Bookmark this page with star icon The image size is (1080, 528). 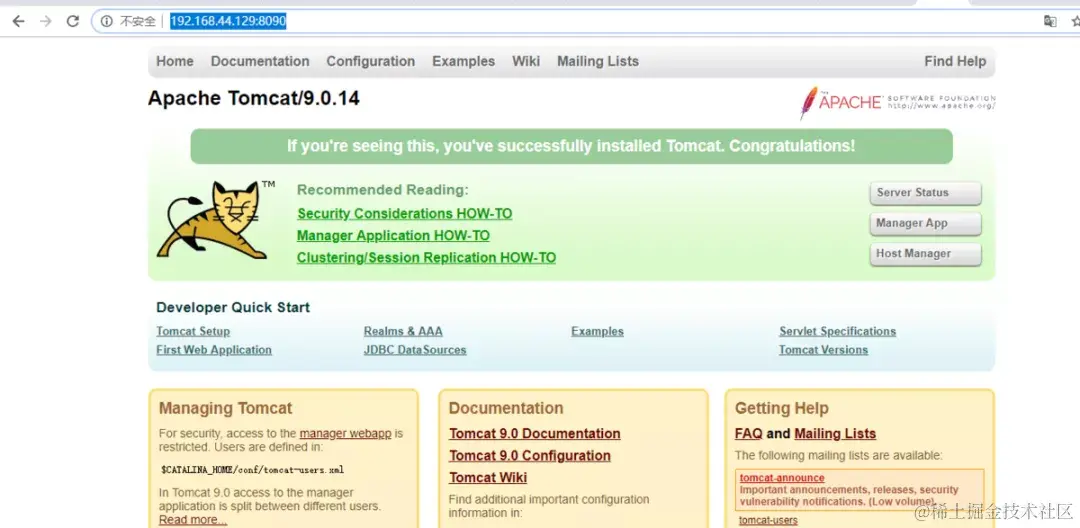coord(1075,21)
